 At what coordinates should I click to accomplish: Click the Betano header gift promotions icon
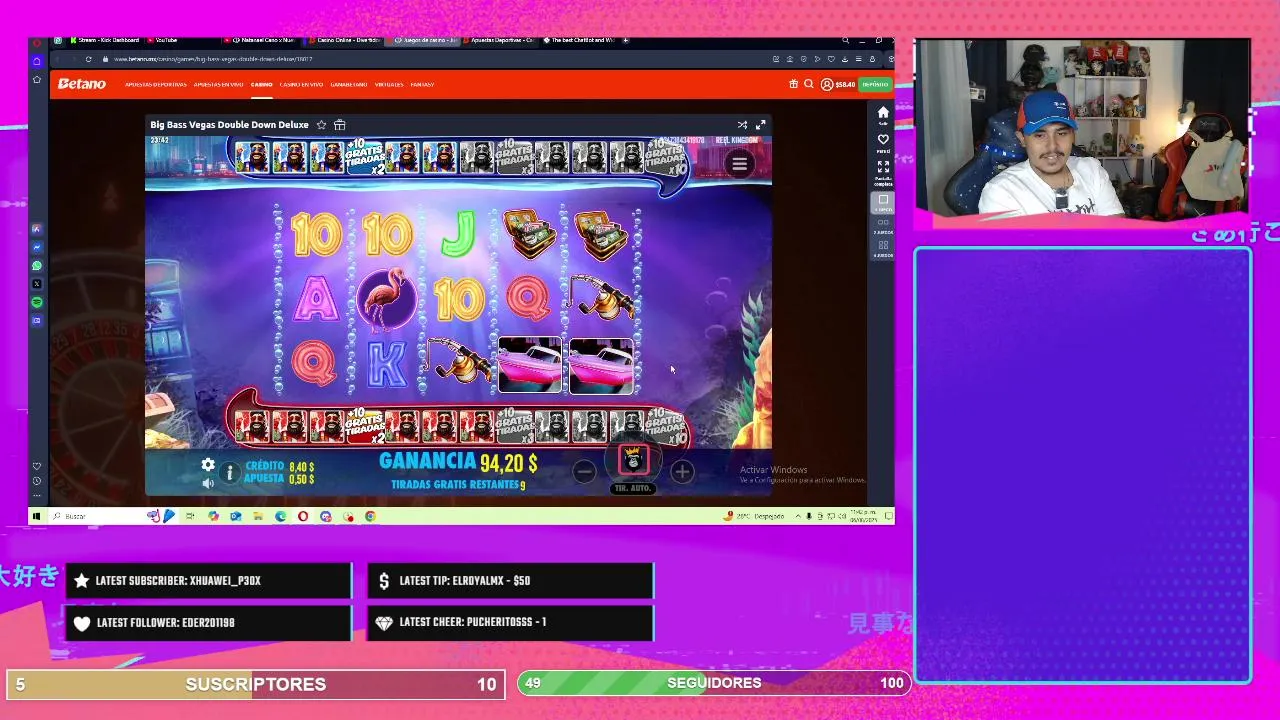793,84
